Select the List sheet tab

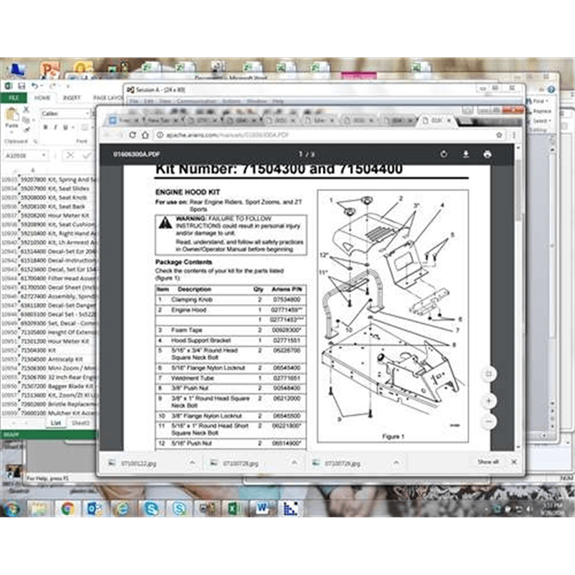click(x=55, y=423)
